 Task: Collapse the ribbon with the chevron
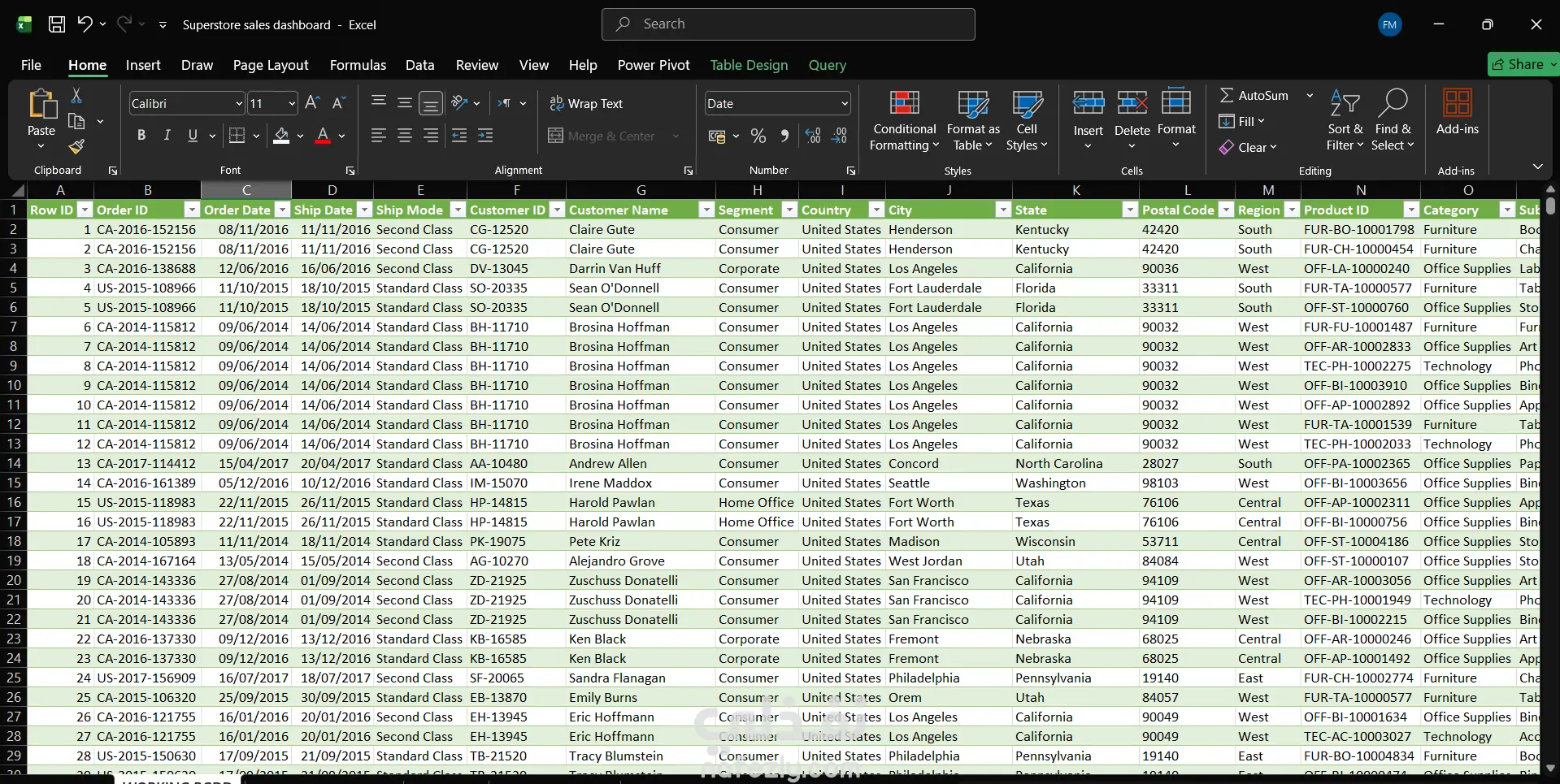pyautogui.click(x=1537, y=167)
